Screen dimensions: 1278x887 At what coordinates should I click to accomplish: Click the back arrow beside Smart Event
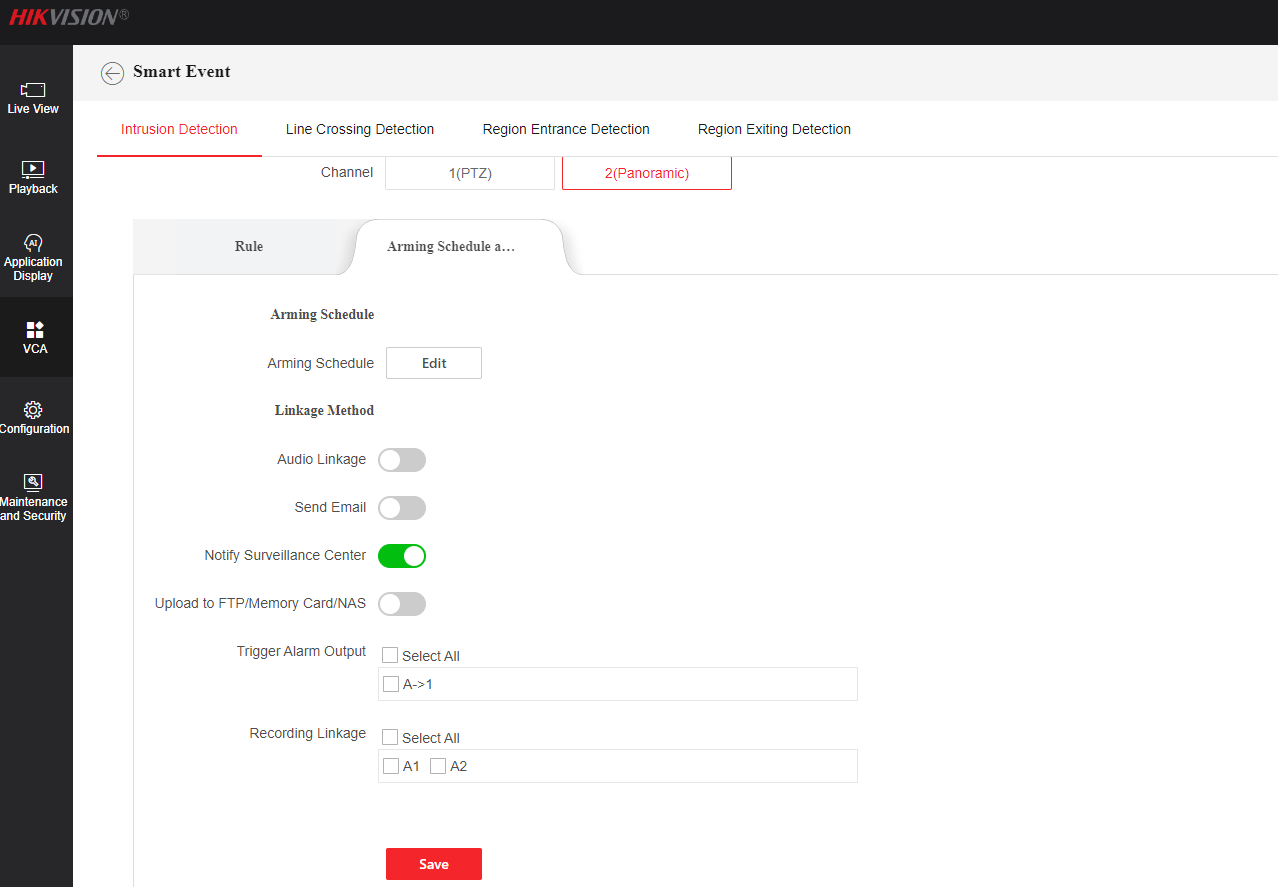[113, 73]
